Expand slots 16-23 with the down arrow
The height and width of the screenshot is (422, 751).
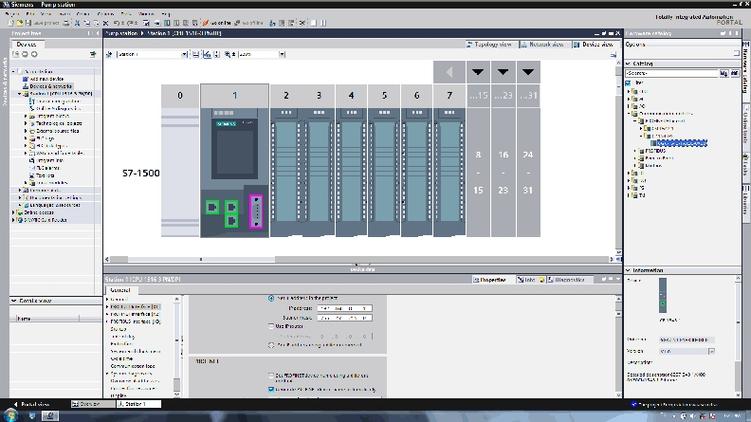[x=502, y=72]
